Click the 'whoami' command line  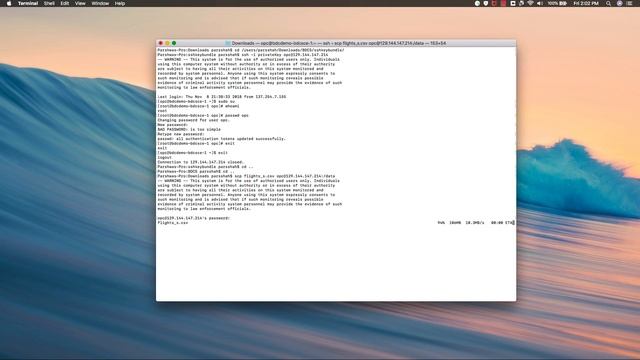tap(198, 106)
